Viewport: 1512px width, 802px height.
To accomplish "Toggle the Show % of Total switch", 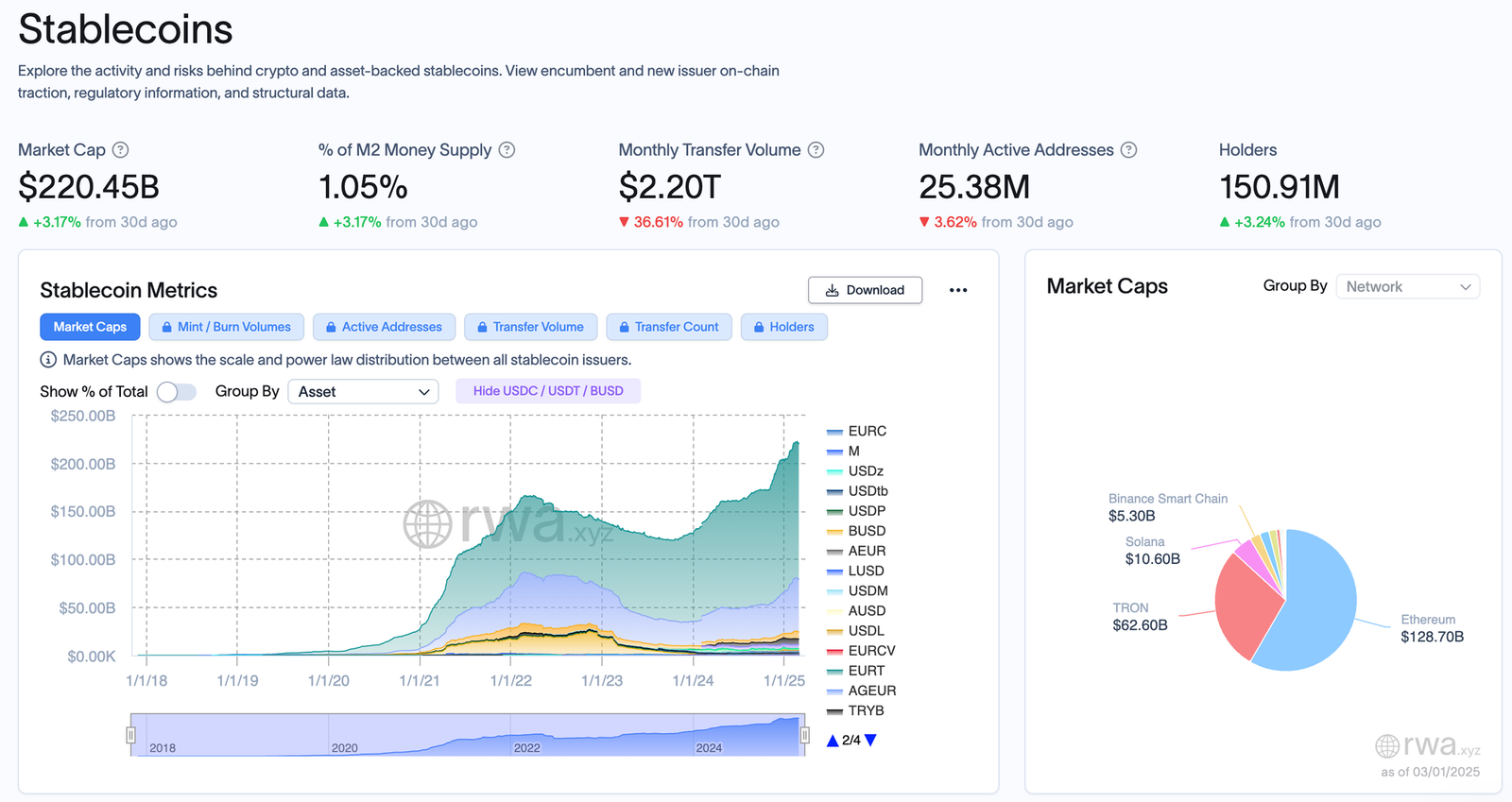I will coord(177,392).
